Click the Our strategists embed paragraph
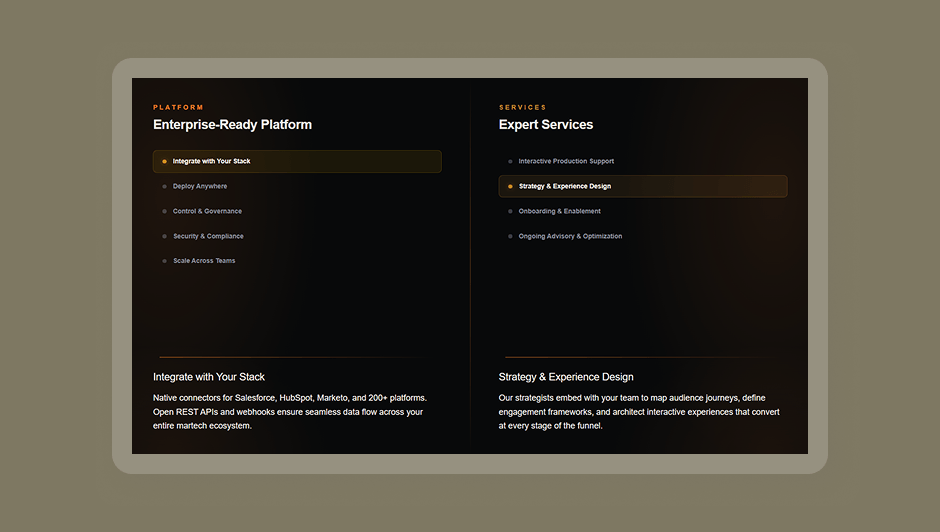This screenshot has width=940, height=532. [x=639, y=412]
